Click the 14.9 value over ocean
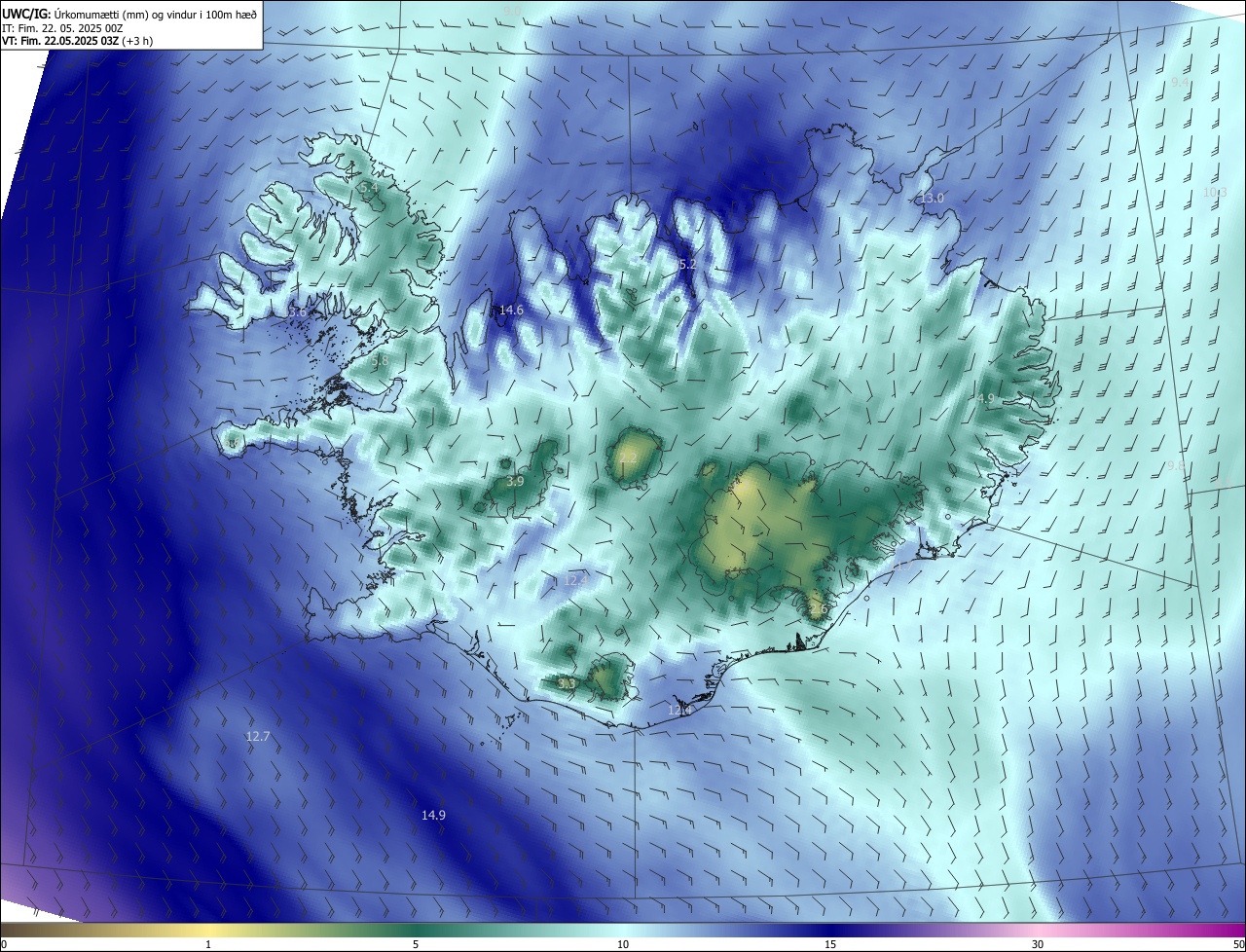Viewport: 1246px width, 952px height. tap(433, 815)
